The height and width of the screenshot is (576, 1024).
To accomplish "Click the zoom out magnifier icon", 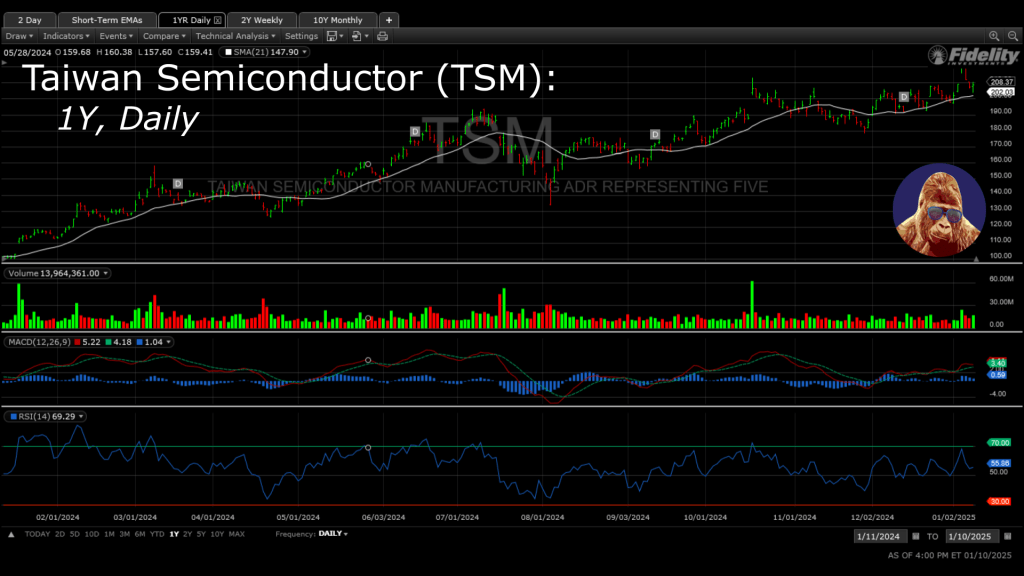I will tap(1010, 36).
